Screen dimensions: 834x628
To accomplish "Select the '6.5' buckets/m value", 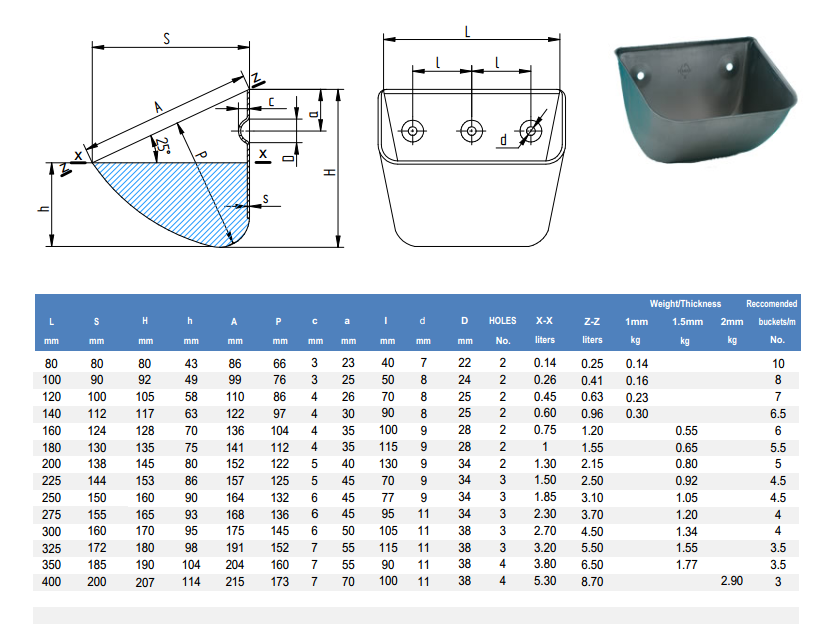I will point(778,414).
